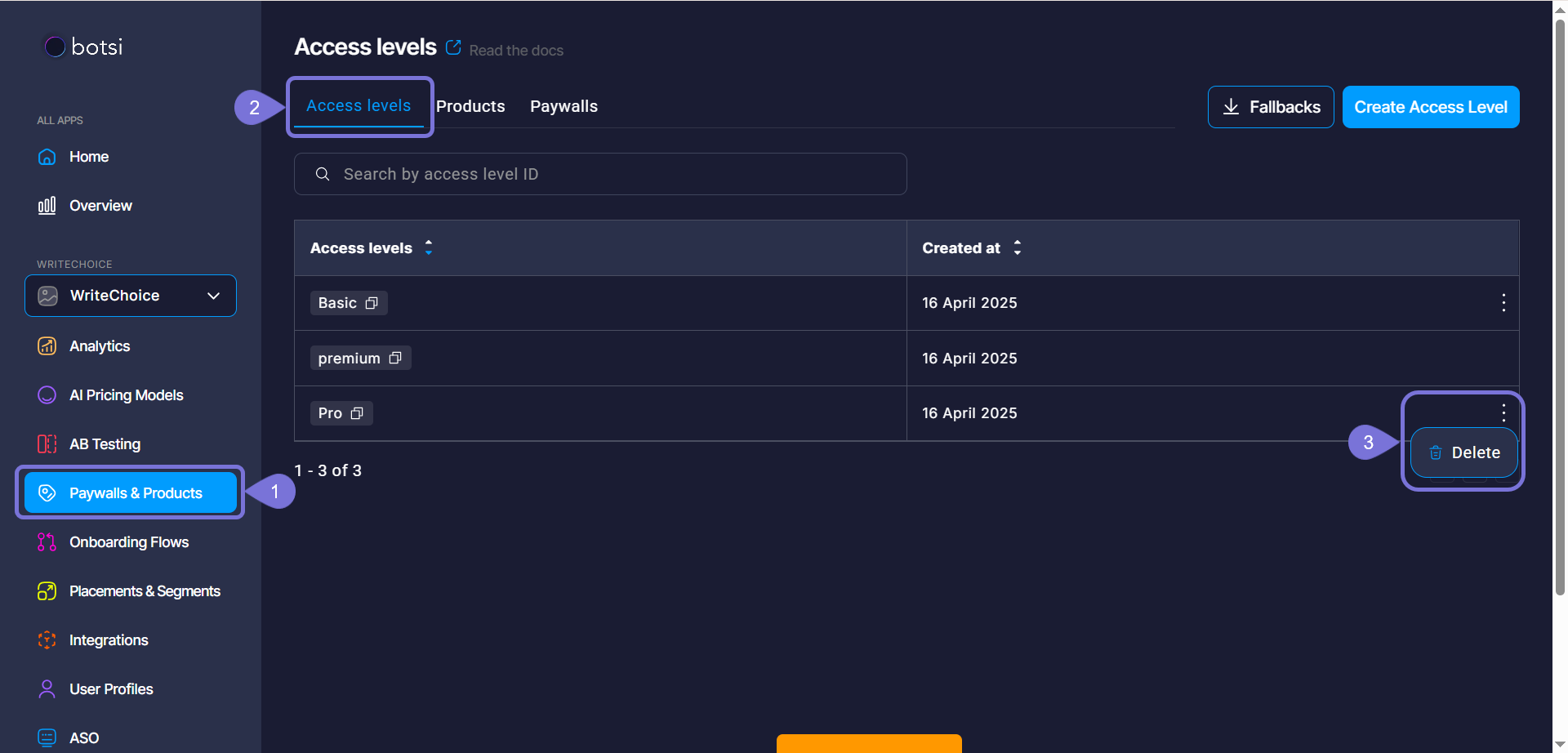Image resolution: width=1568 pixels, height=753 pixels.
Task: Download Fallbacks file
Action: 1270,107
